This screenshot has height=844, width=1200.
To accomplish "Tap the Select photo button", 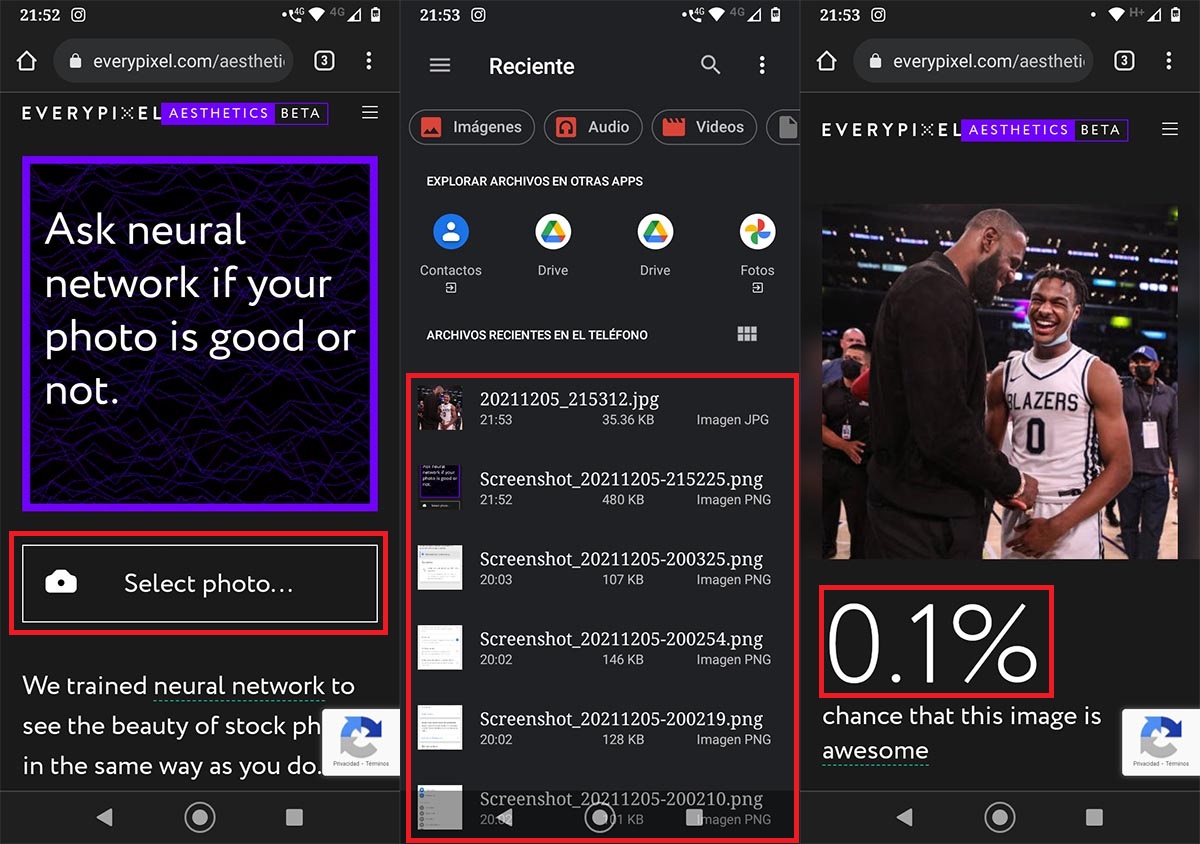I will [197, 582].
